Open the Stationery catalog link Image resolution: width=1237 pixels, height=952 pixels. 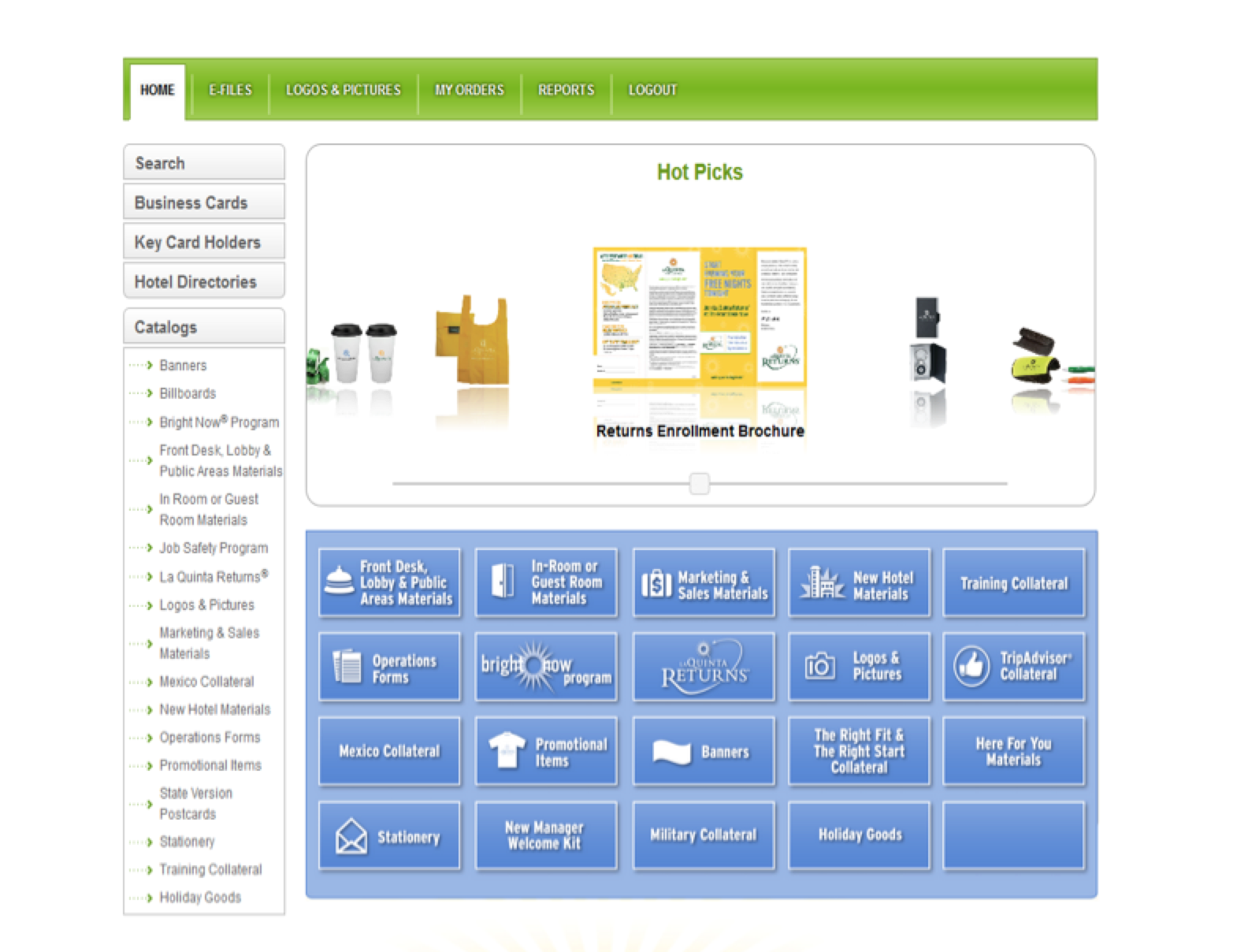[187, 842]
